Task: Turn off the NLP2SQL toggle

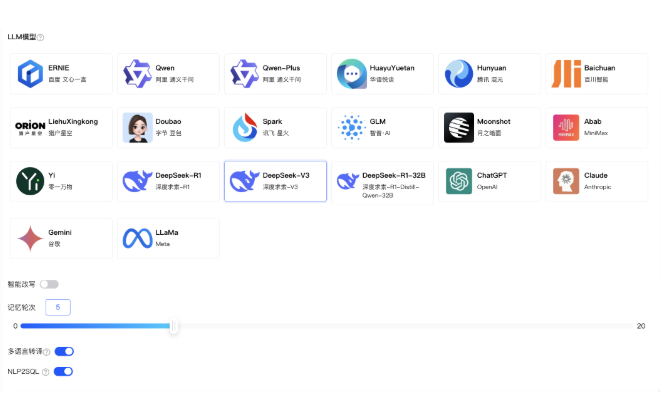Action: coord(63,372)
